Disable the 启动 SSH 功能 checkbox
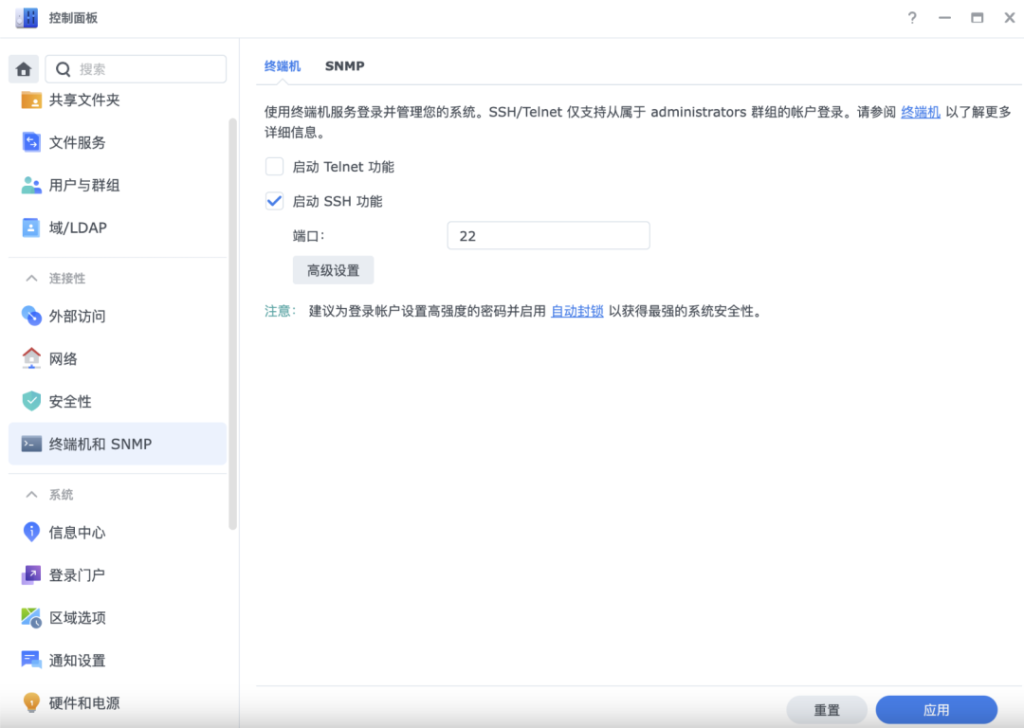 click(274, 201)
